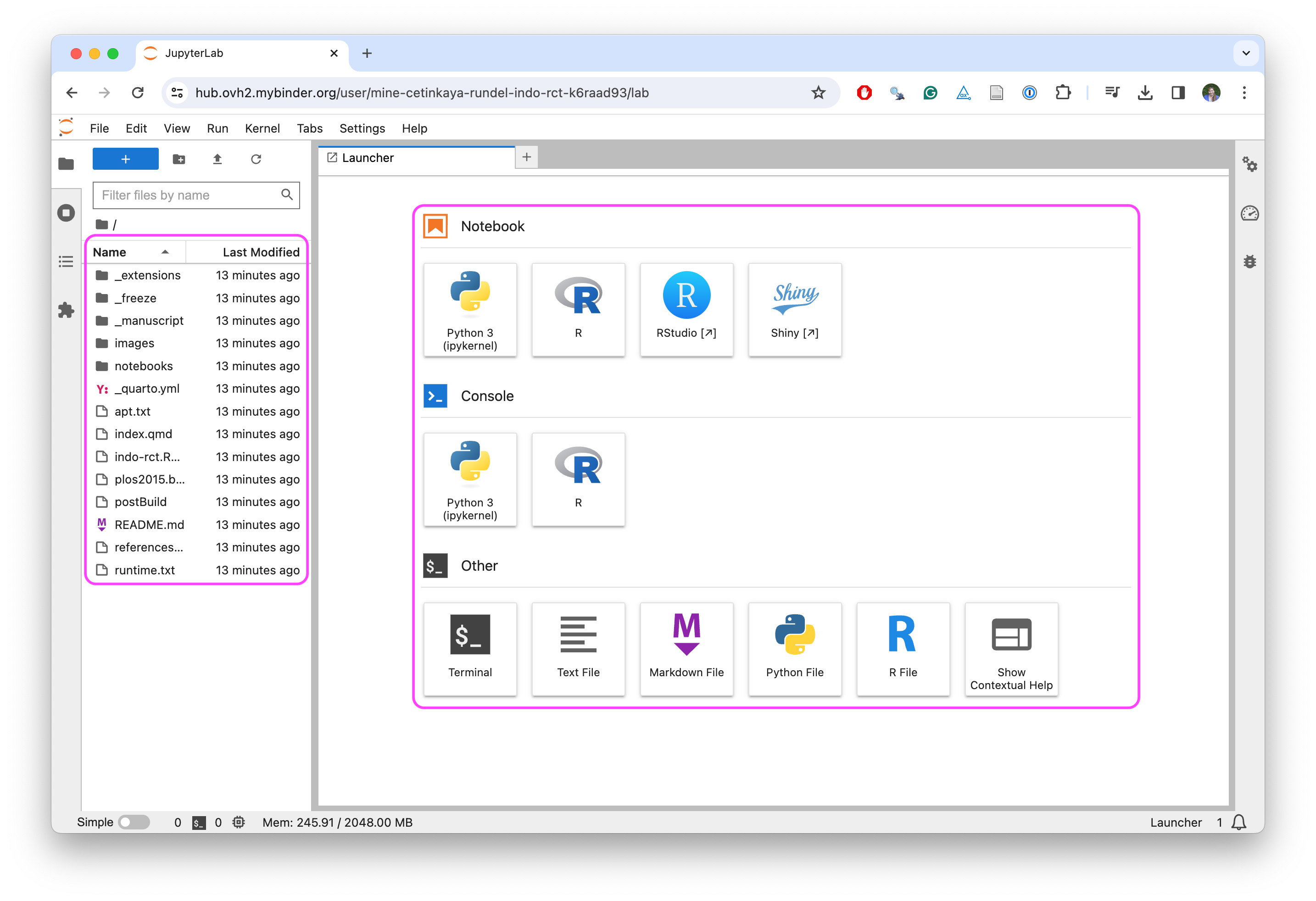Open the debugger panel icon
1316x901 pixels.
point(1250,261)
